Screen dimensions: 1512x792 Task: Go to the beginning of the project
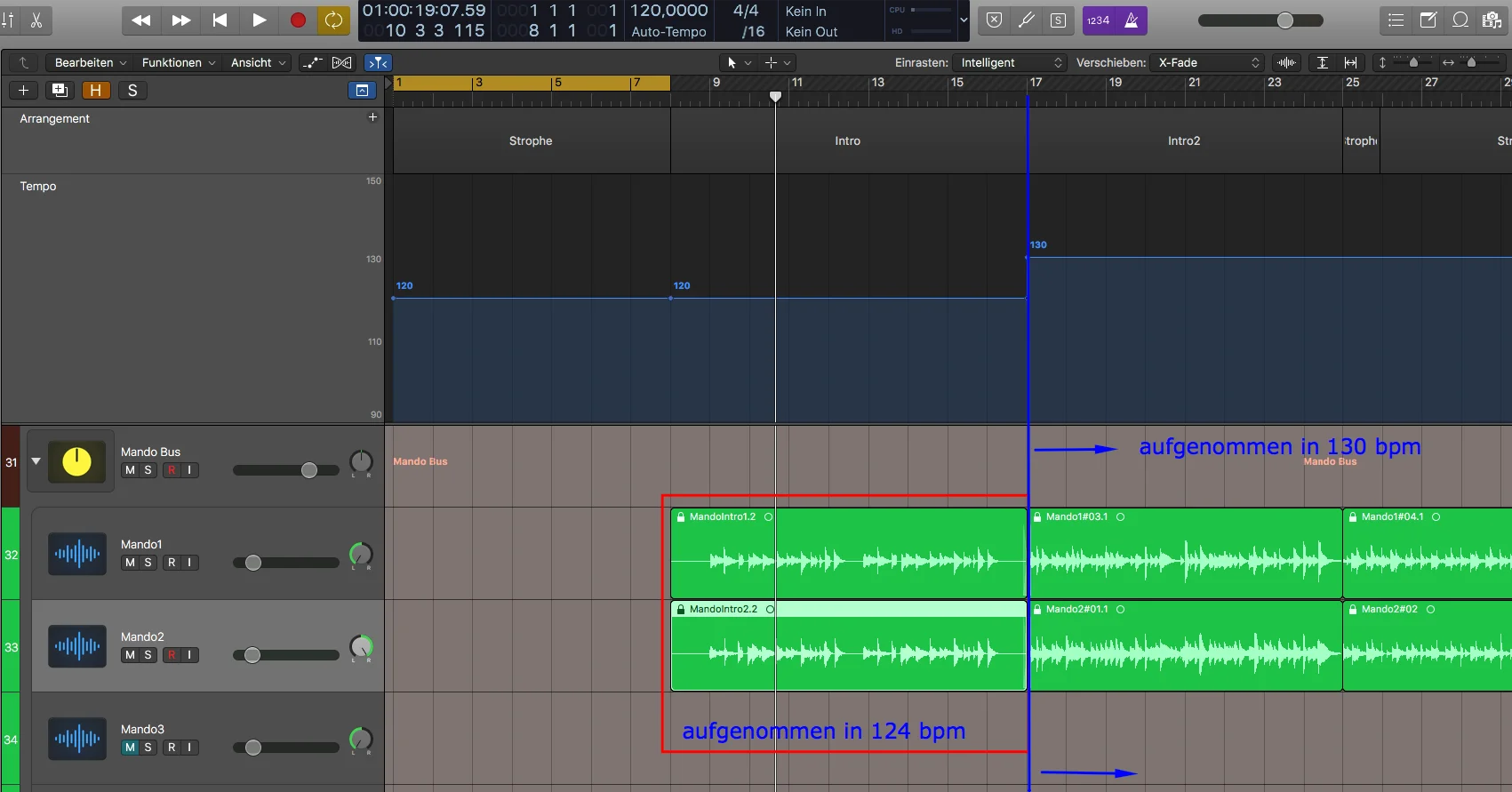point(220,20)
